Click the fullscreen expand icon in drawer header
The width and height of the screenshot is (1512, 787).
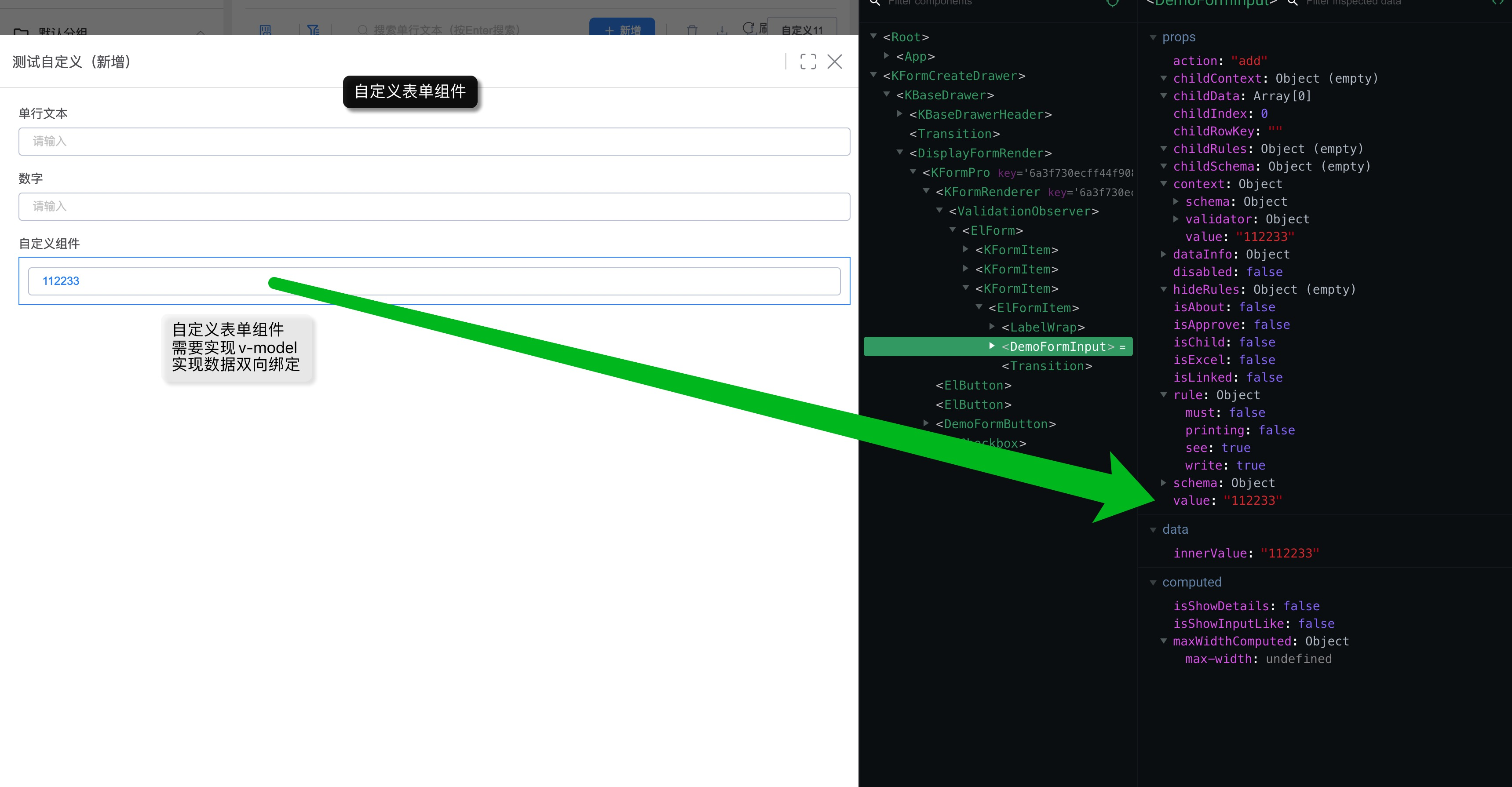(807, 62)
